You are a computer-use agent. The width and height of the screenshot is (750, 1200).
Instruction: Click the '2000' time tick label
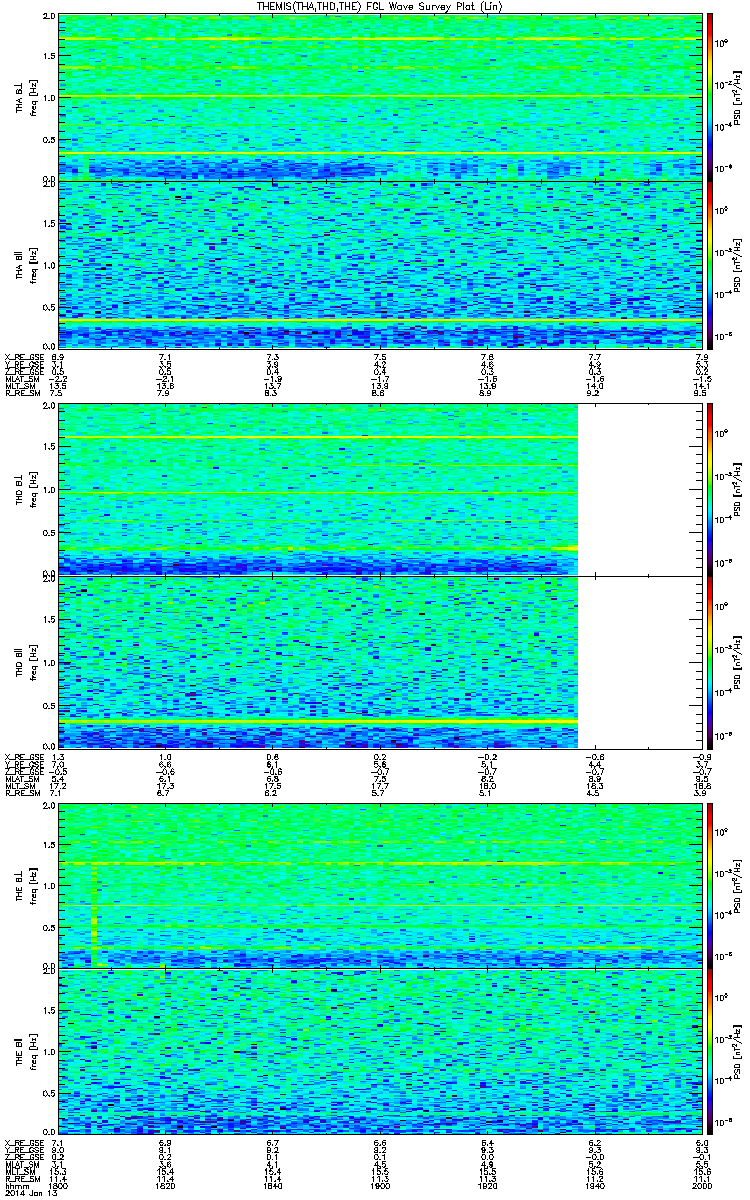point(700,1185)
